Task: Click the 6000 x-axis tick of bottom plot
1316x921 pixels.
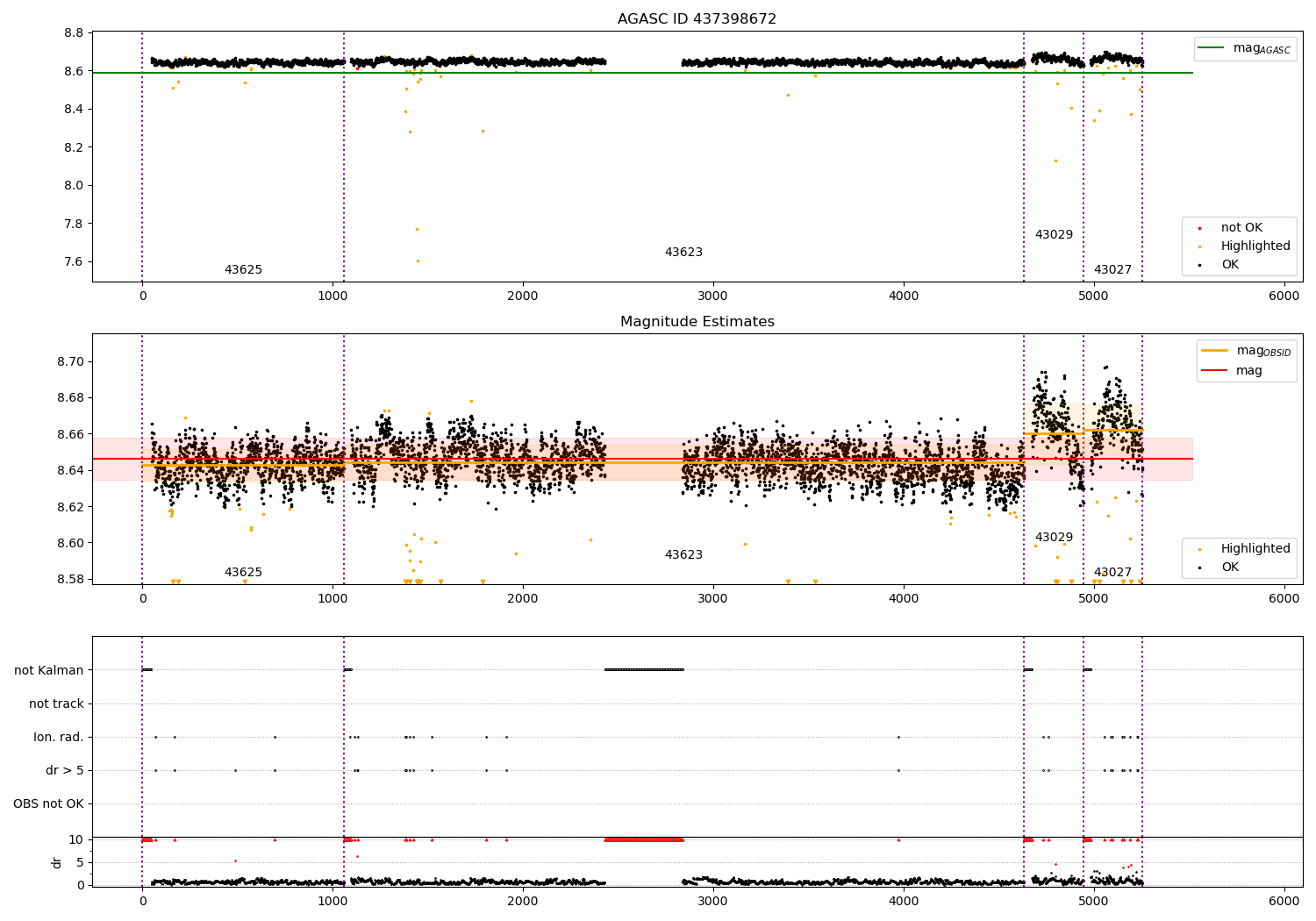Action: tap(1284, 902)
